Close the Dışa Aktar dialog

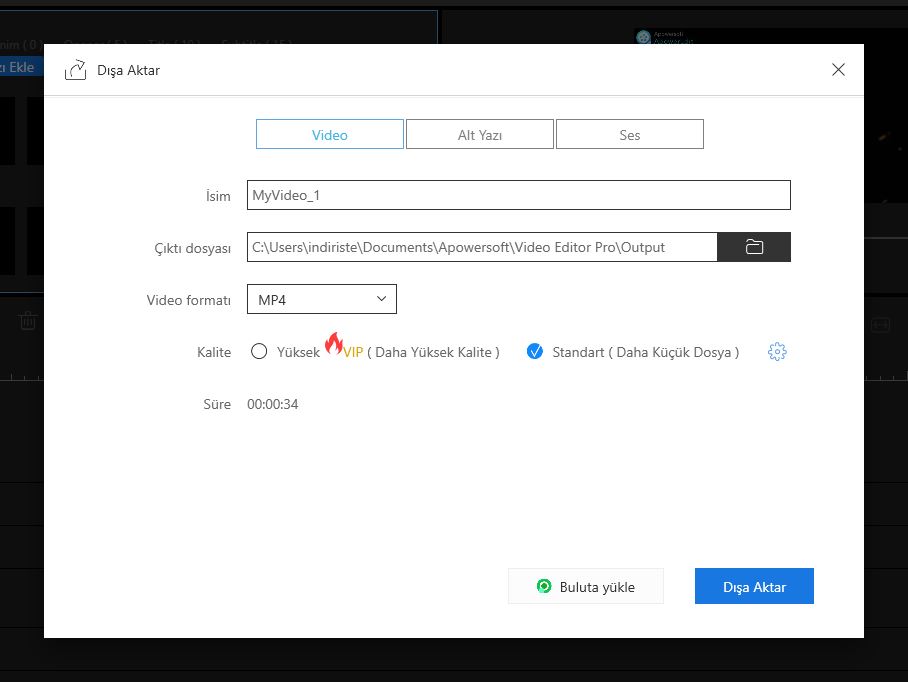click(x=838, y=69)
